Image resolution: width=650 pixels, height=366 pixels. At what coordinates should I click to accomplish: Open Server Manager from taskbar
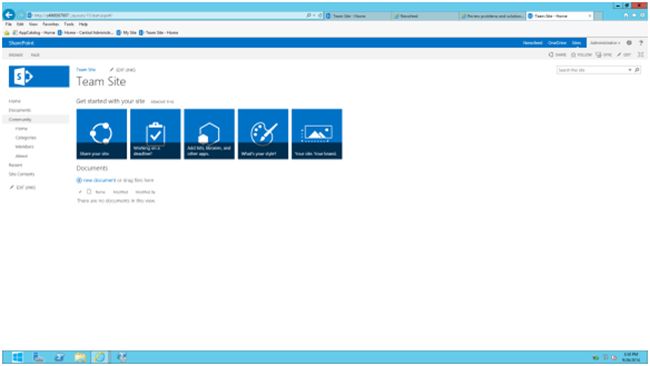pos(38,357)
